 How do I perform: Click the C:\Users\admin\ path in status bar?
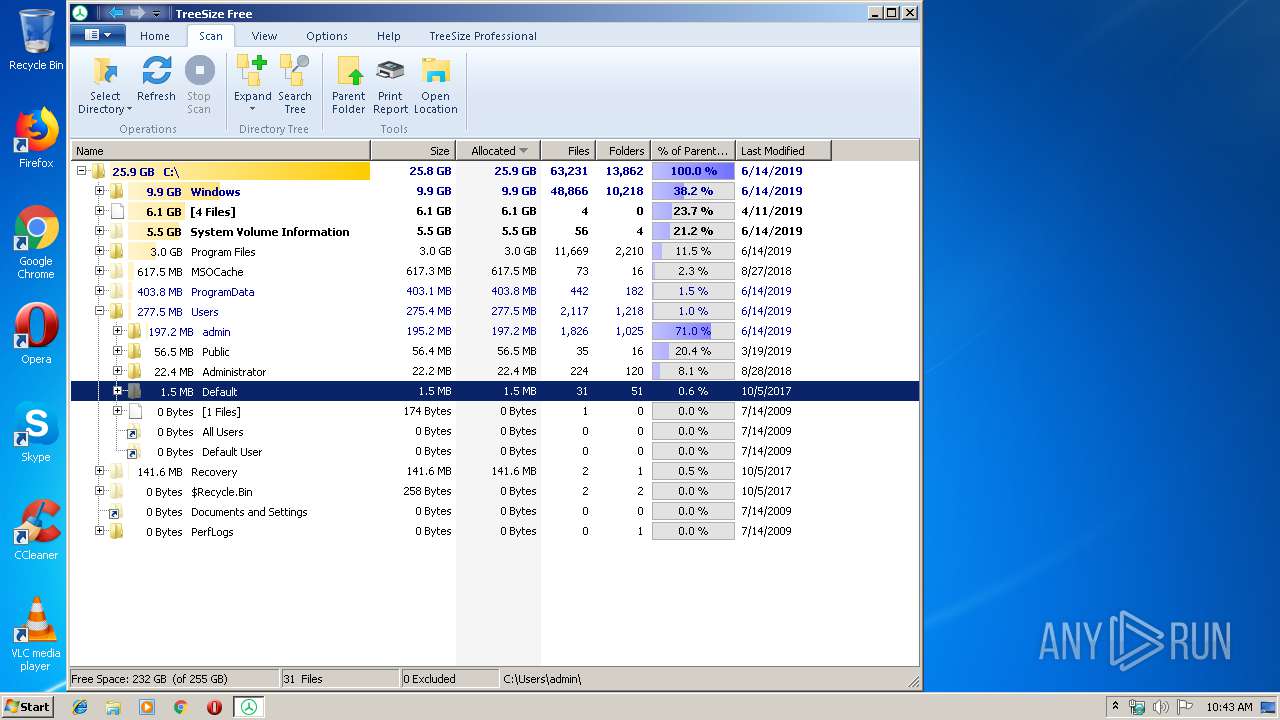(542, 679)
